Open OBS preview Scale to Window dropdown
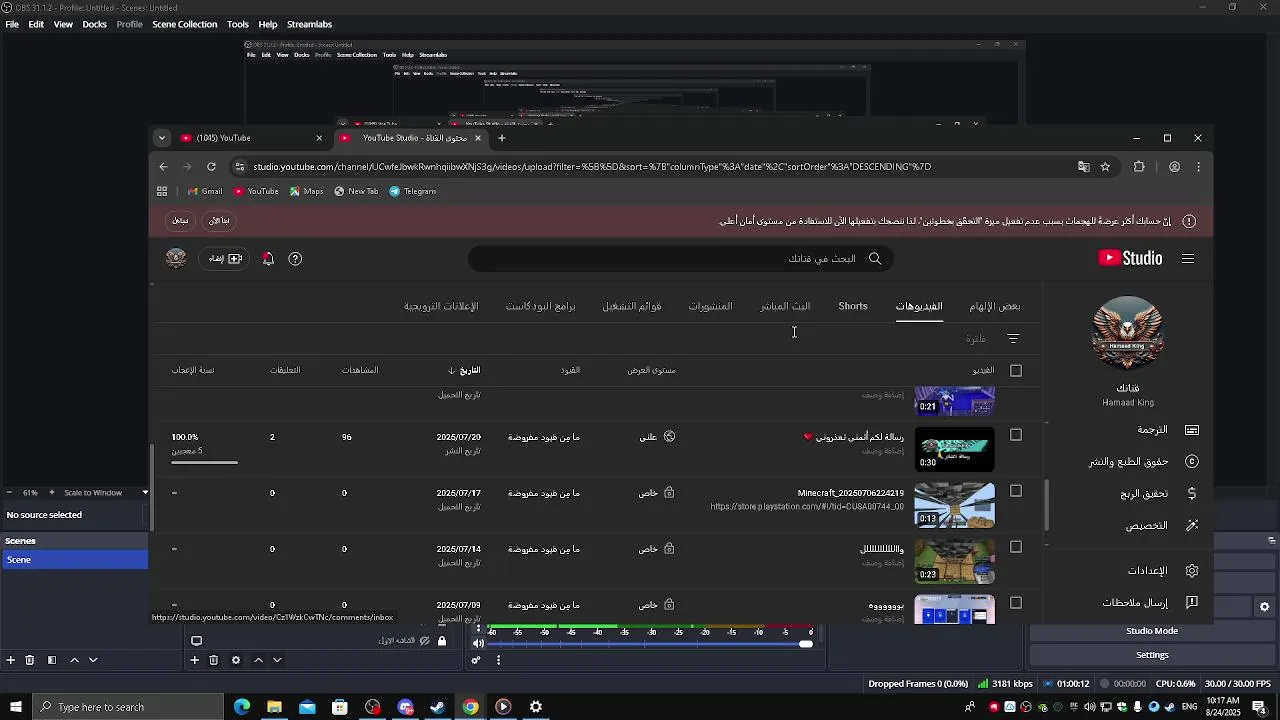Image resolution: width=1280 pixels, height=720 pixels. click(x=104, y=493)
